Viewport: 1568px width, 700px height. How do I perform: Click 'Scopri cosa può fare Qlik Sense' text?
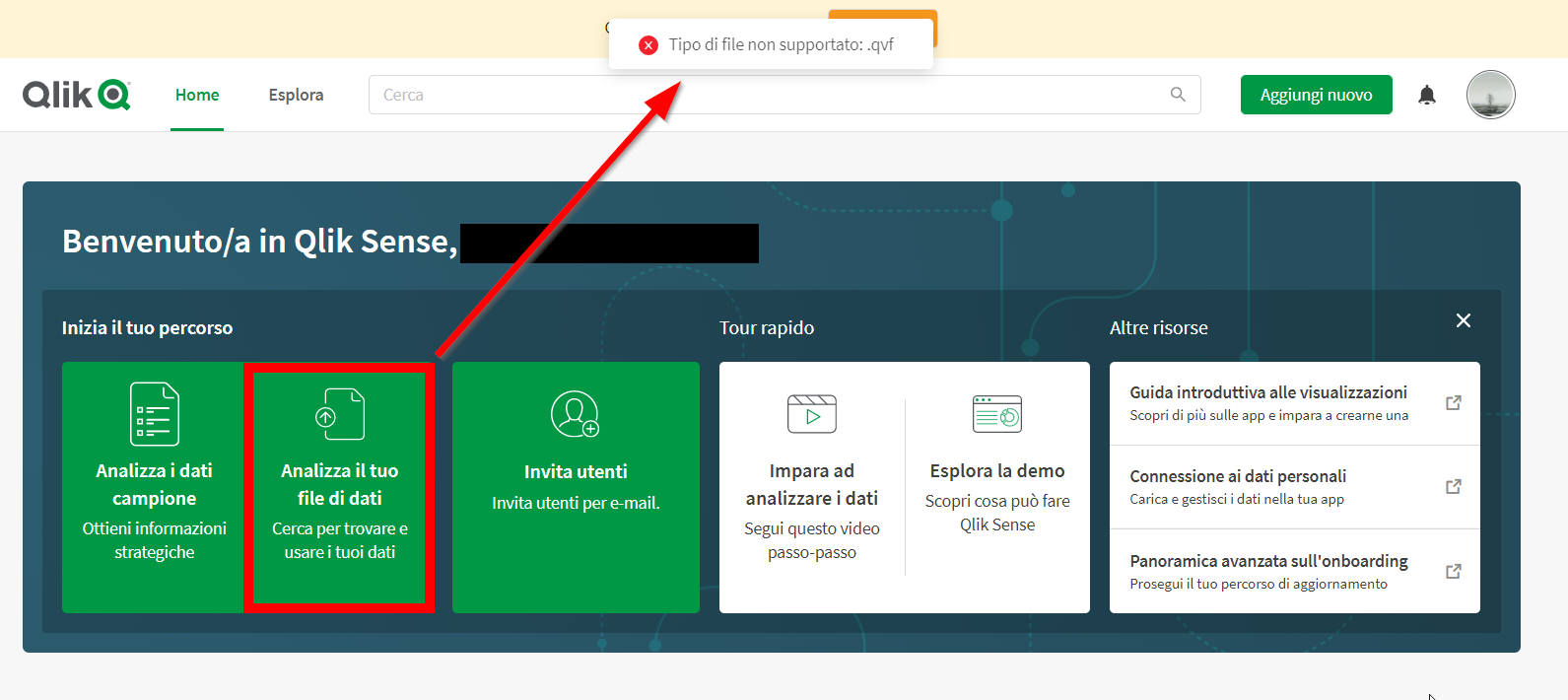pos(997,513)
